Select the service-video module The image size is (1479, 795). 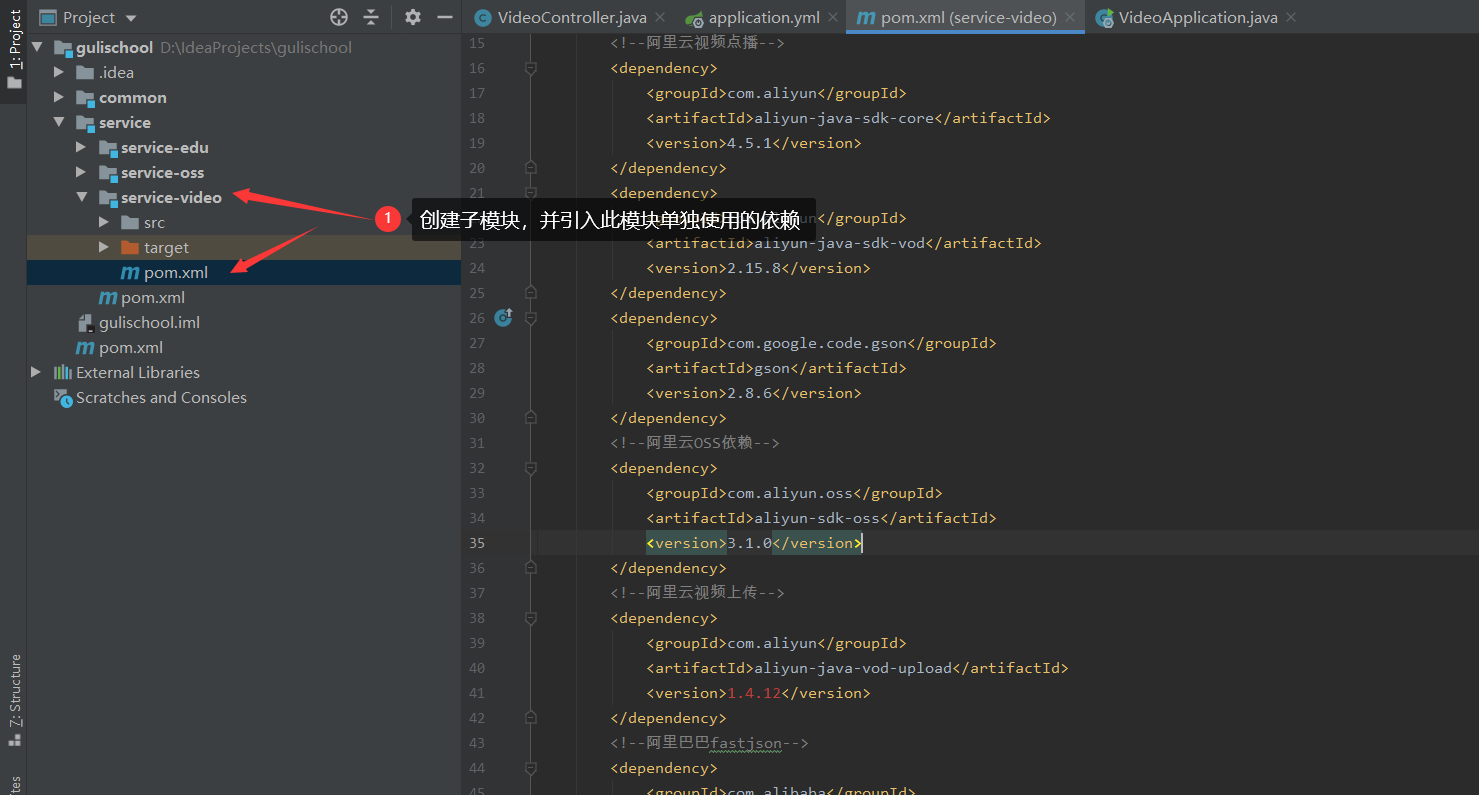(x=171, y=197)
